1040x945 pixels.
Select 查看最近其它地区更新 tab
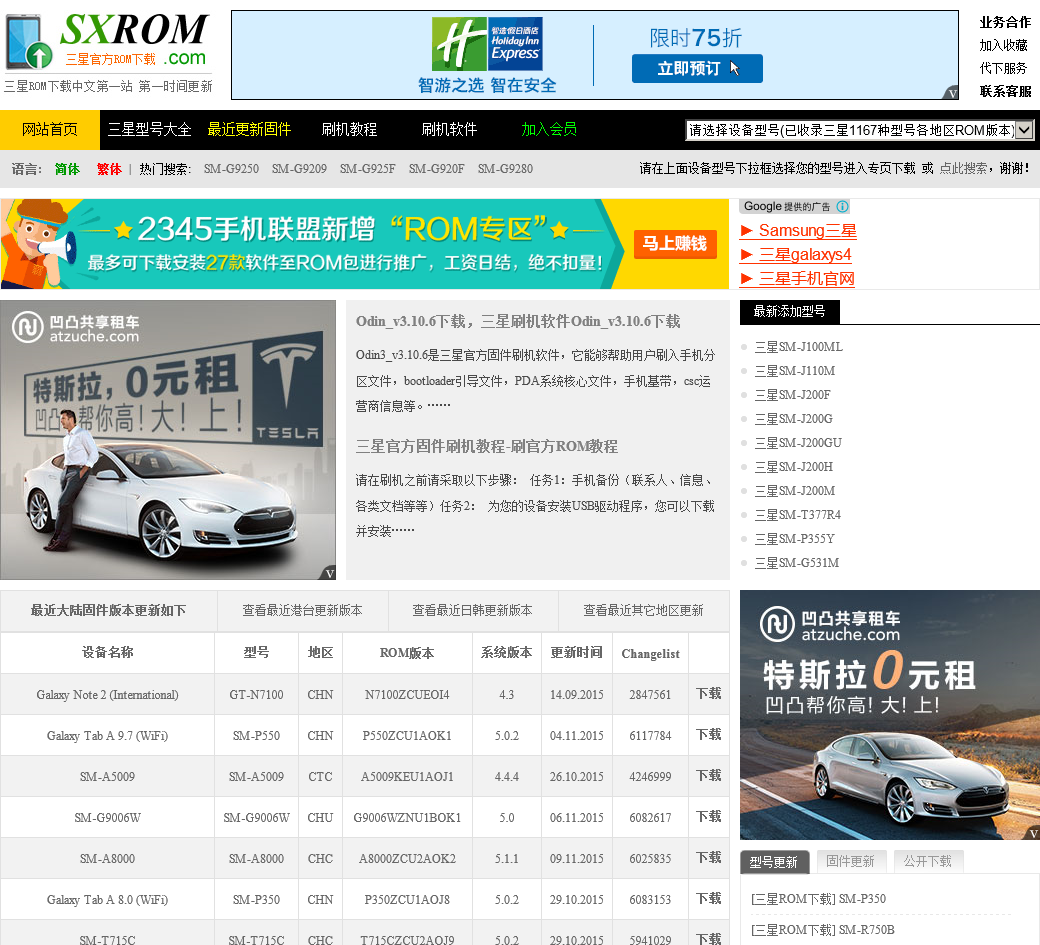tap(643, 611)
